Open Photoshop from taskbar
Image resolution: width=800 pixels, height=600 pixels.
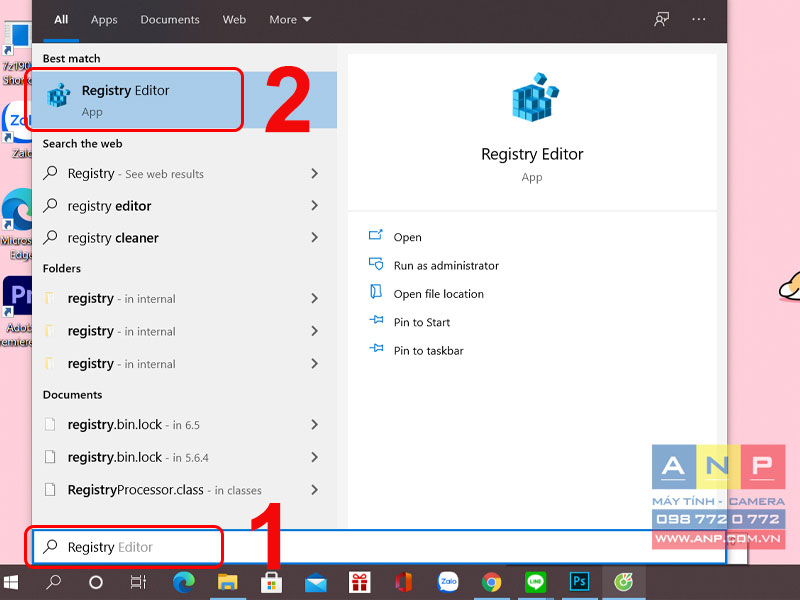coord(580,582)
